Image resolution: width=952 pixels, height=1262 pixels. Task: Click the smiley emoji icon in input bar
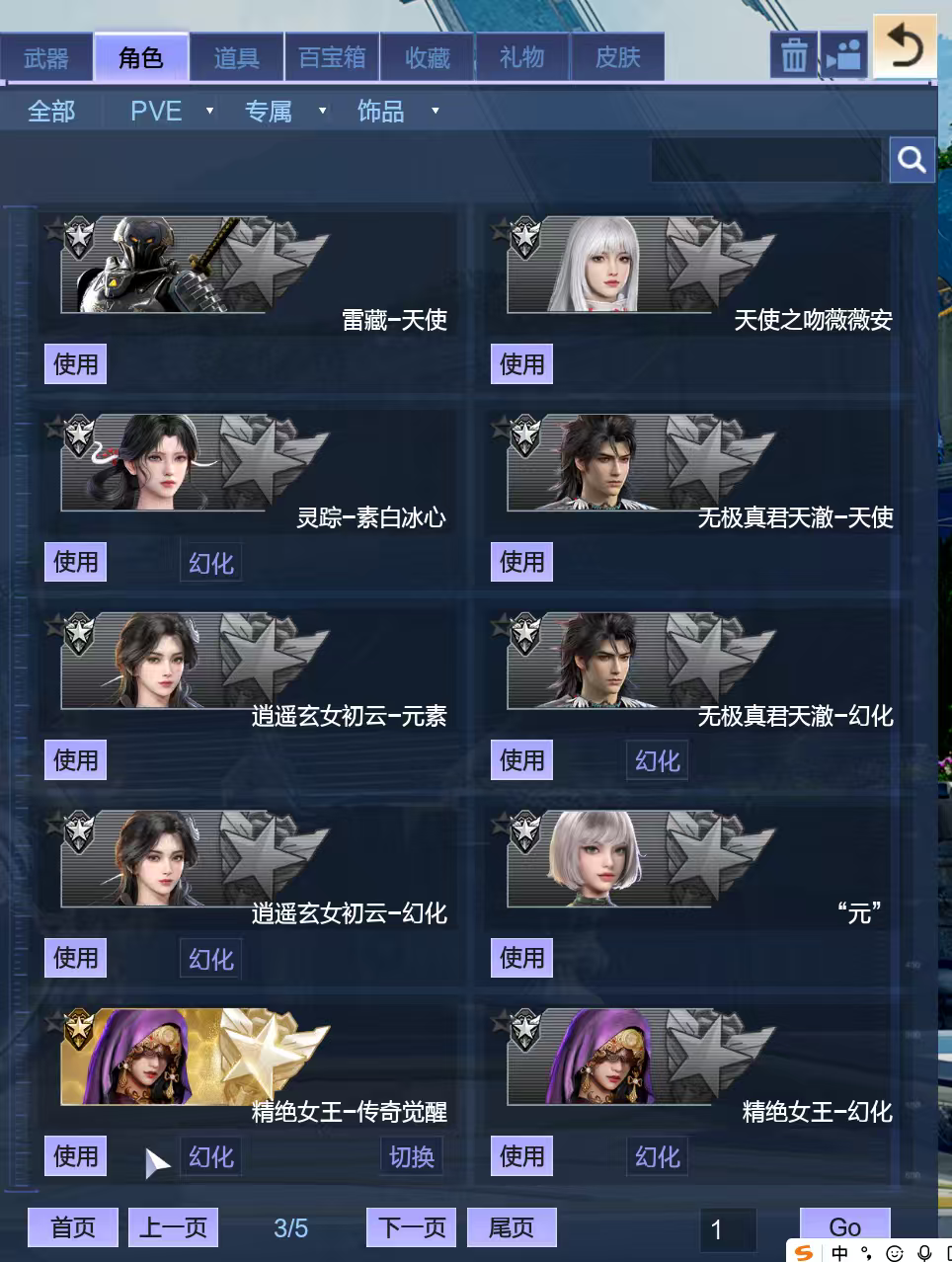click(x=895, y=1252)
